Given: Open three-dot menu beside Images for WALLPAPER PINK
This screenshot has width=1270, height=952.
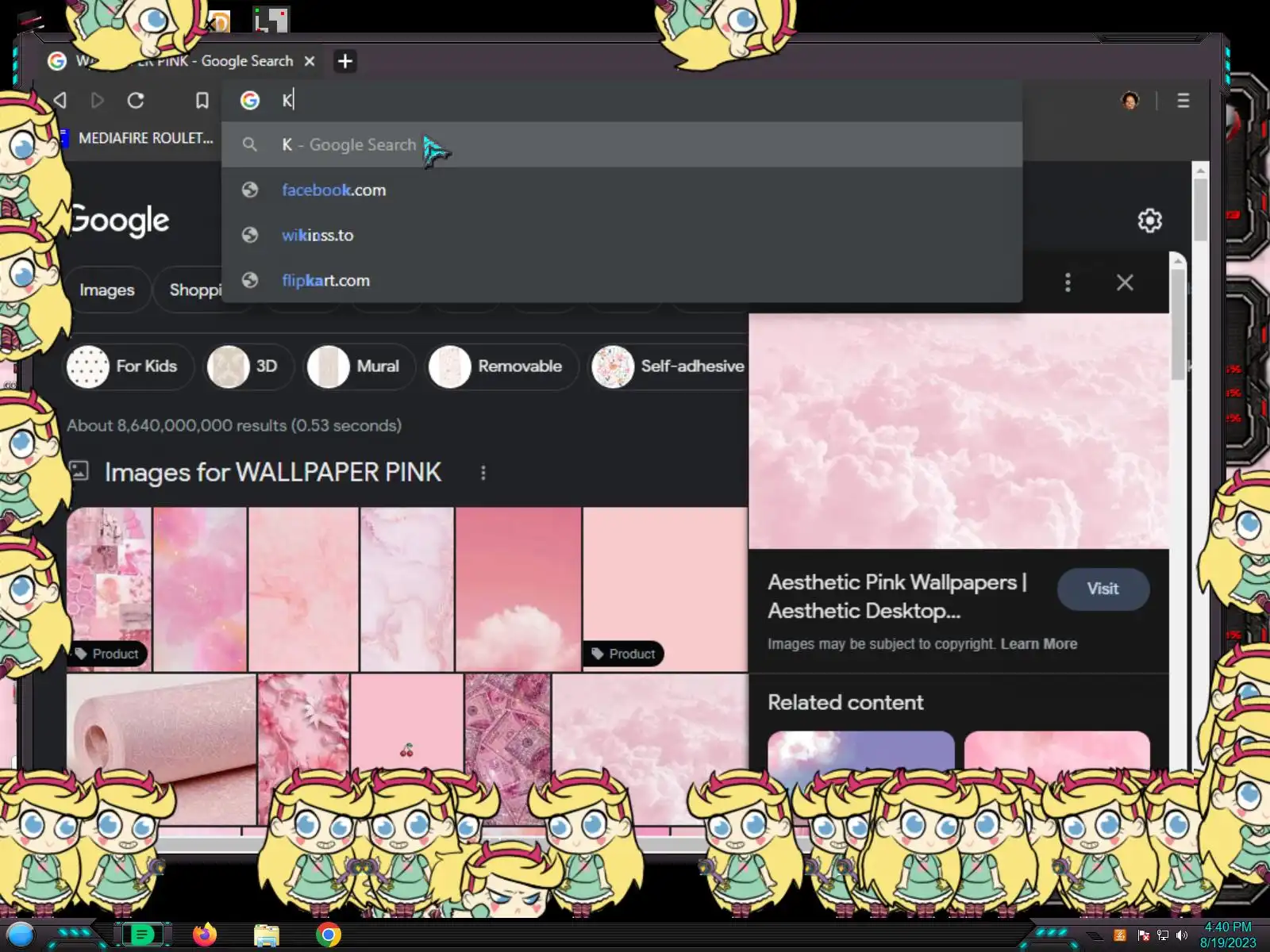Looking at the screenshot, I should pos(483,473).
